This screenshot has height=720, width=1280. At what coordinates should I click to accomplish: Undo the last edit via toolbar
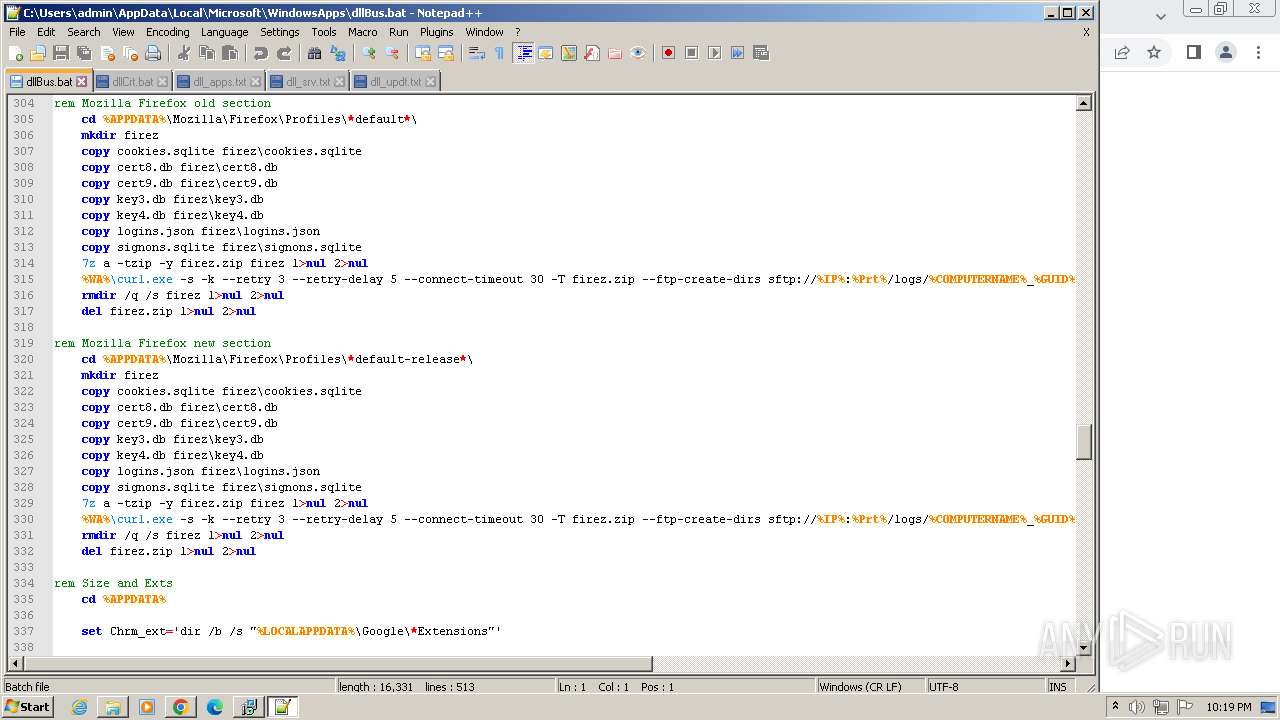click(261, 53)
